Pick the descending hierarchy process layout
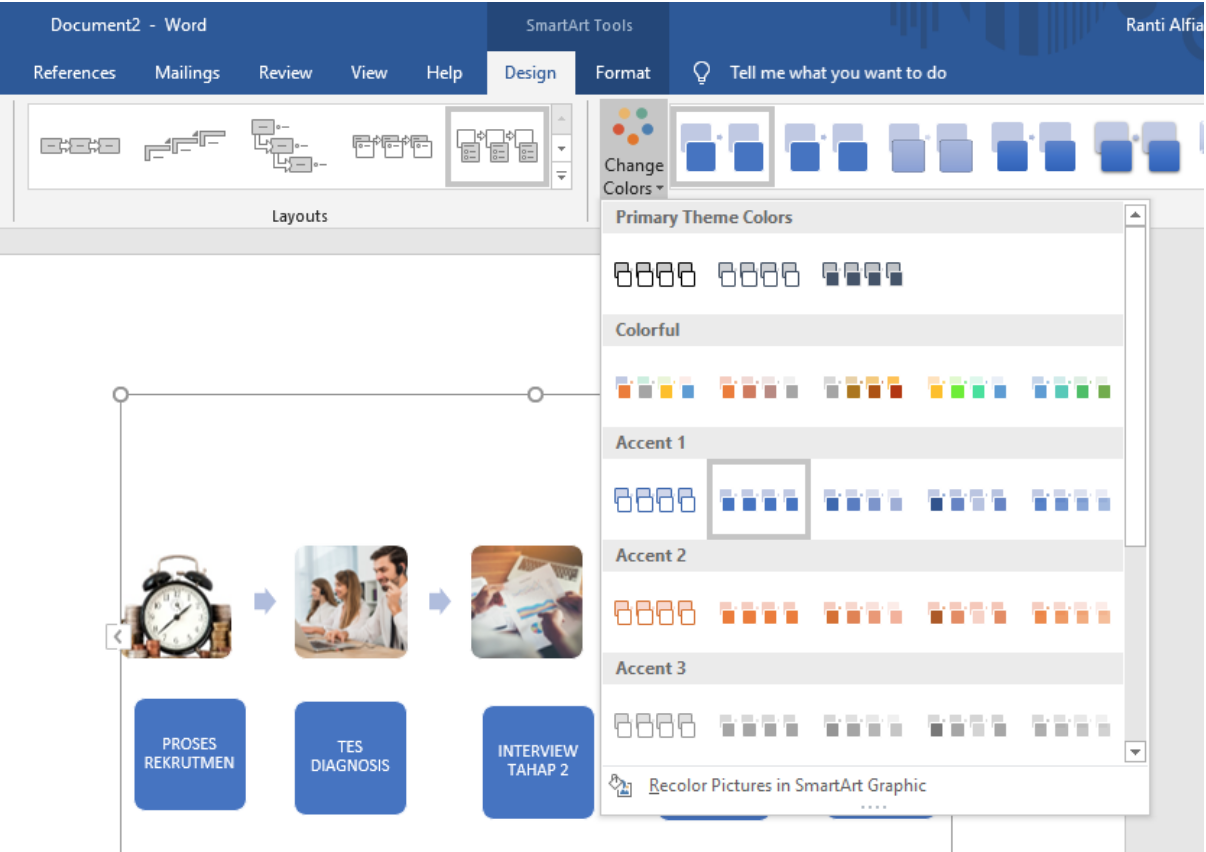The height and width of the screenshot is (852, 1206). click(x=289, y=146)
